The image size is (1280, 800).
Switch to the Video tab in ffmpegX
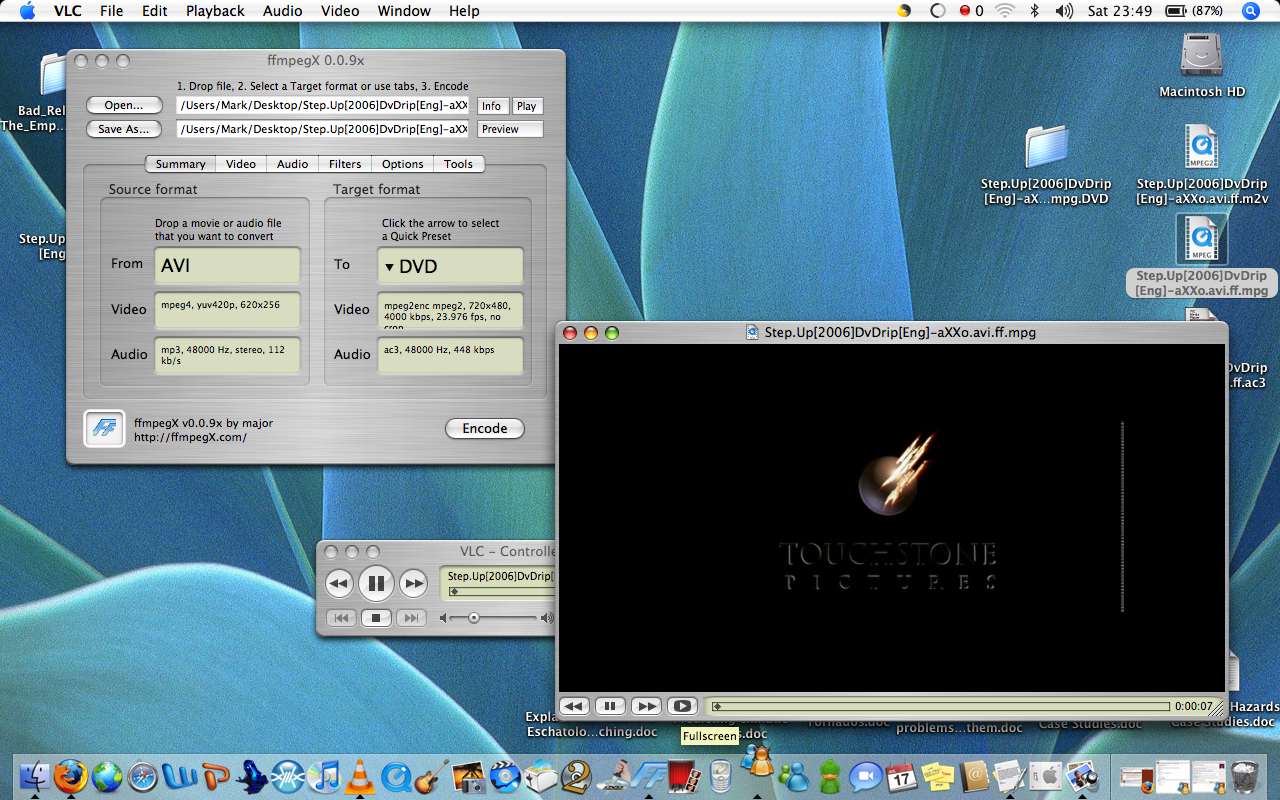(x=241, y=164)
